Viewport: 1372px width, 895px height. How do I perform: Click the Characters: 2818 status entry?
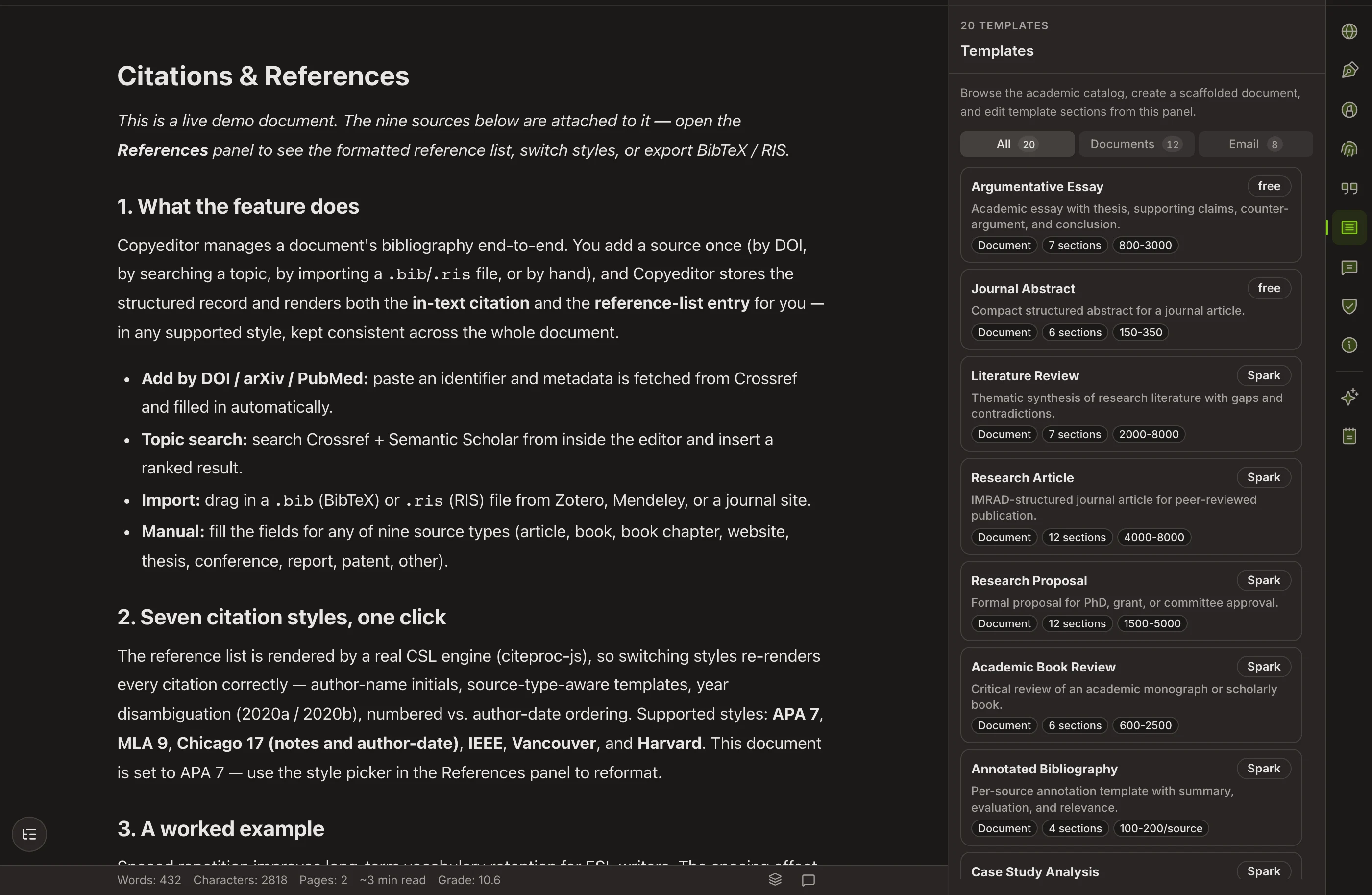[x=240, y=880]
